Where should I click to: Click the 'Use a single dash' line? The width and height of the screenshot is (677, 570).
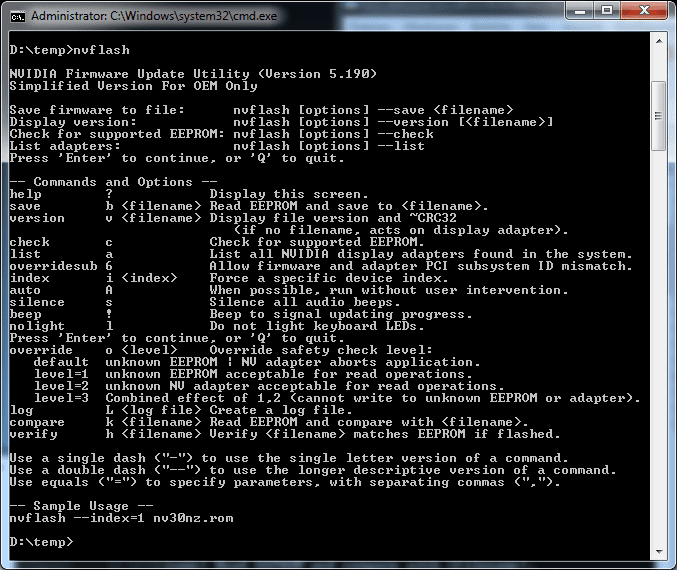pos(289,458)
